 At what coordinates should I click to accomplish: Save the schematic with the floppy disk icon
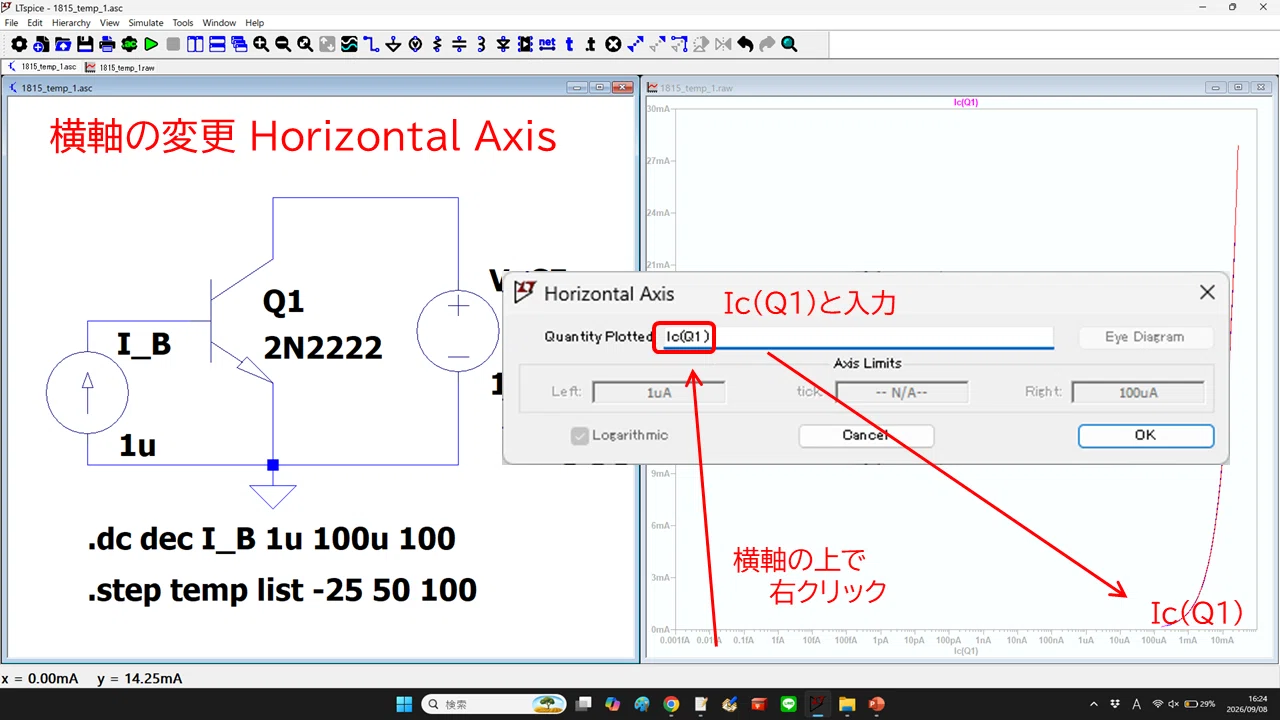pos(84,44)
